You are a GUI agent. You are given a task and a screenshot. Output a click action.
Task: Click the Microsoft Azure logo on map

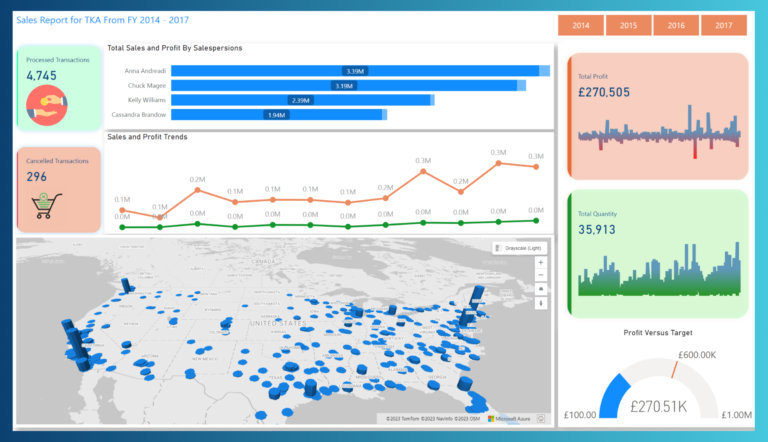click(510, 418)
